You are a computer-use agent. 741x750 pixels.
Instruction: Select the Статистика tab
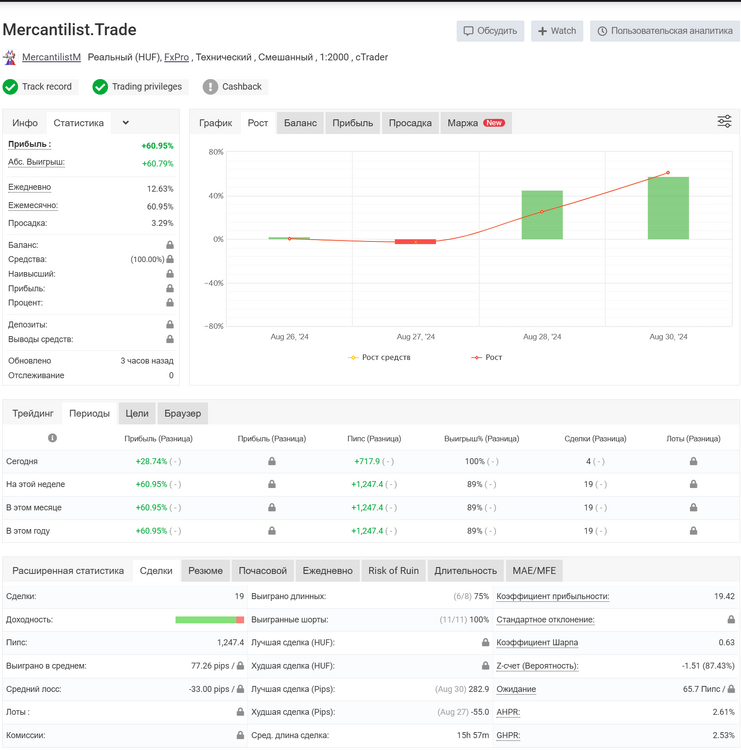pos(78,123)
